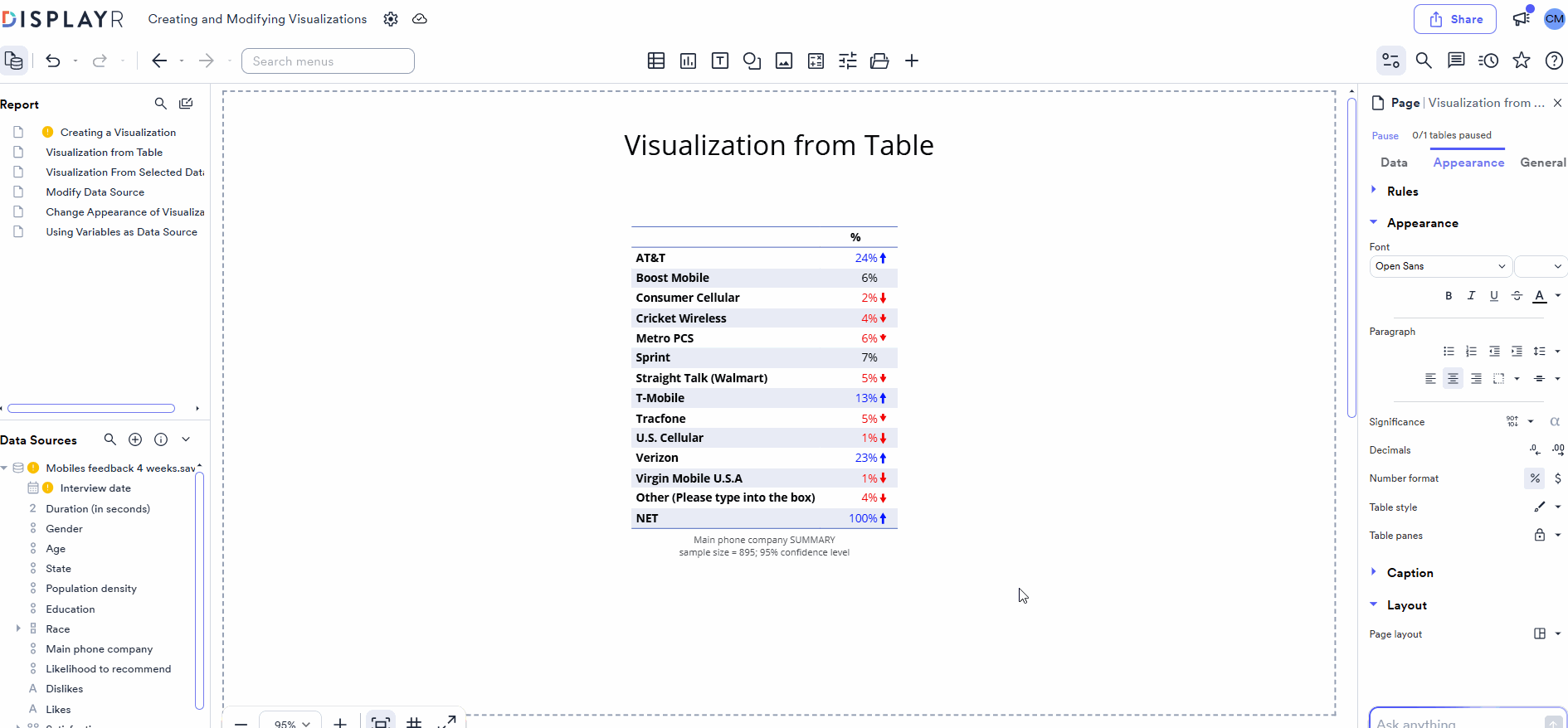Align paragraph text center

coord(1453,379)
